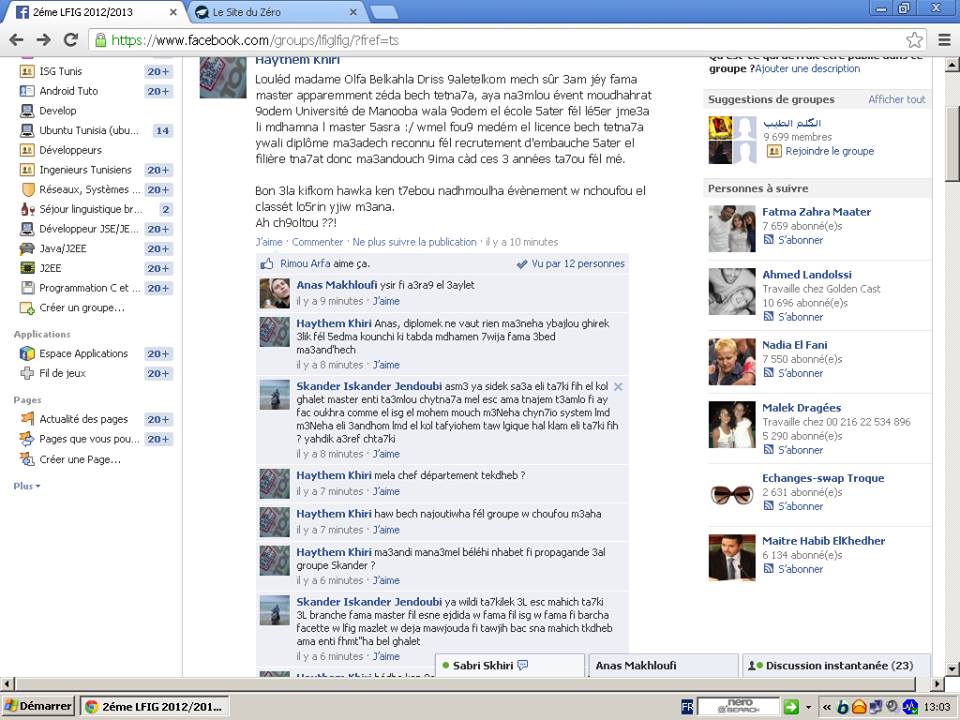Click Ne plus suivre la publication
The image size is (960, 720).
coord(414,242)
